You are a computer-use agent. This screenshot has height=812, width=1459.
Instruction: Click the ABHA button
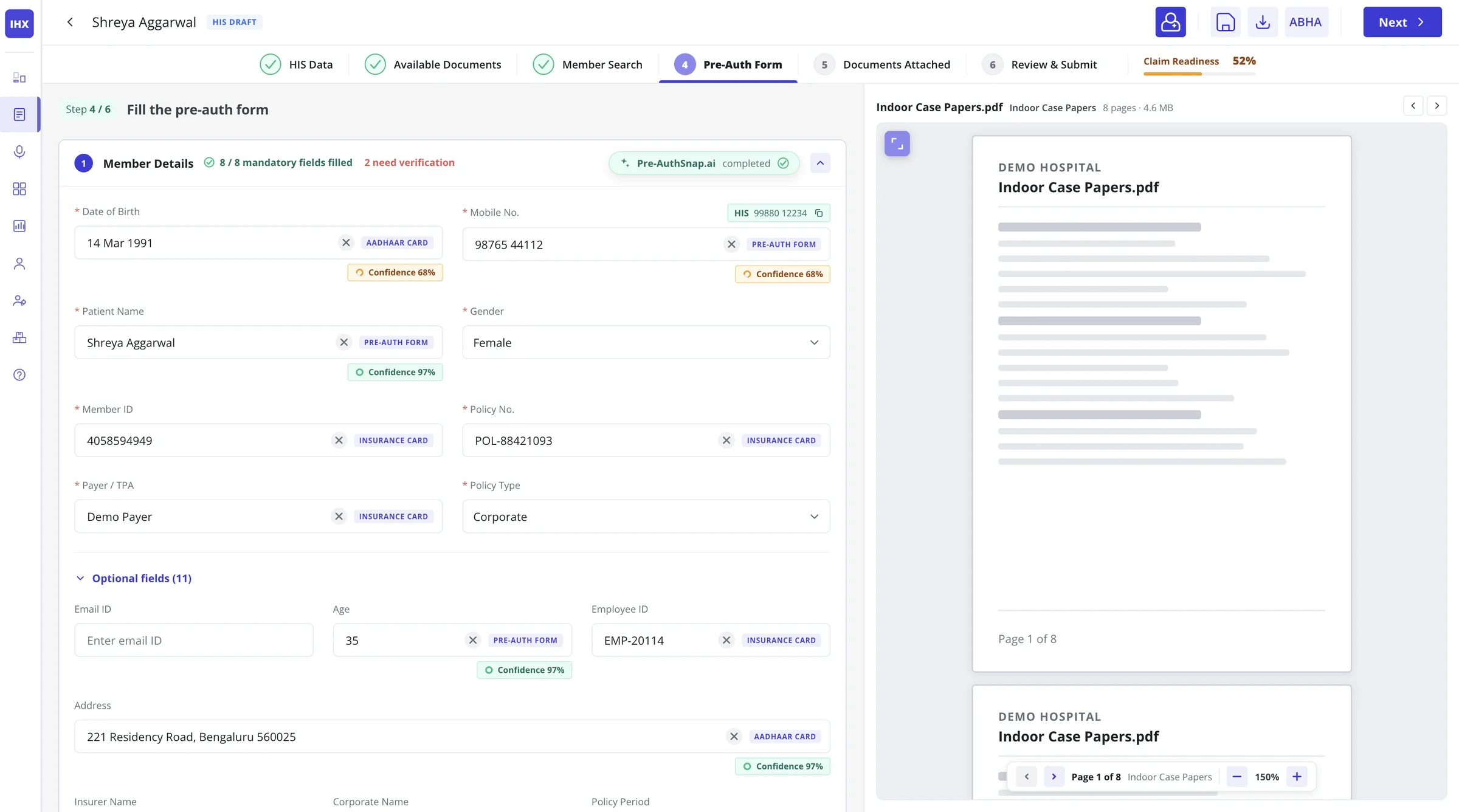click(x=1306, y=22)
